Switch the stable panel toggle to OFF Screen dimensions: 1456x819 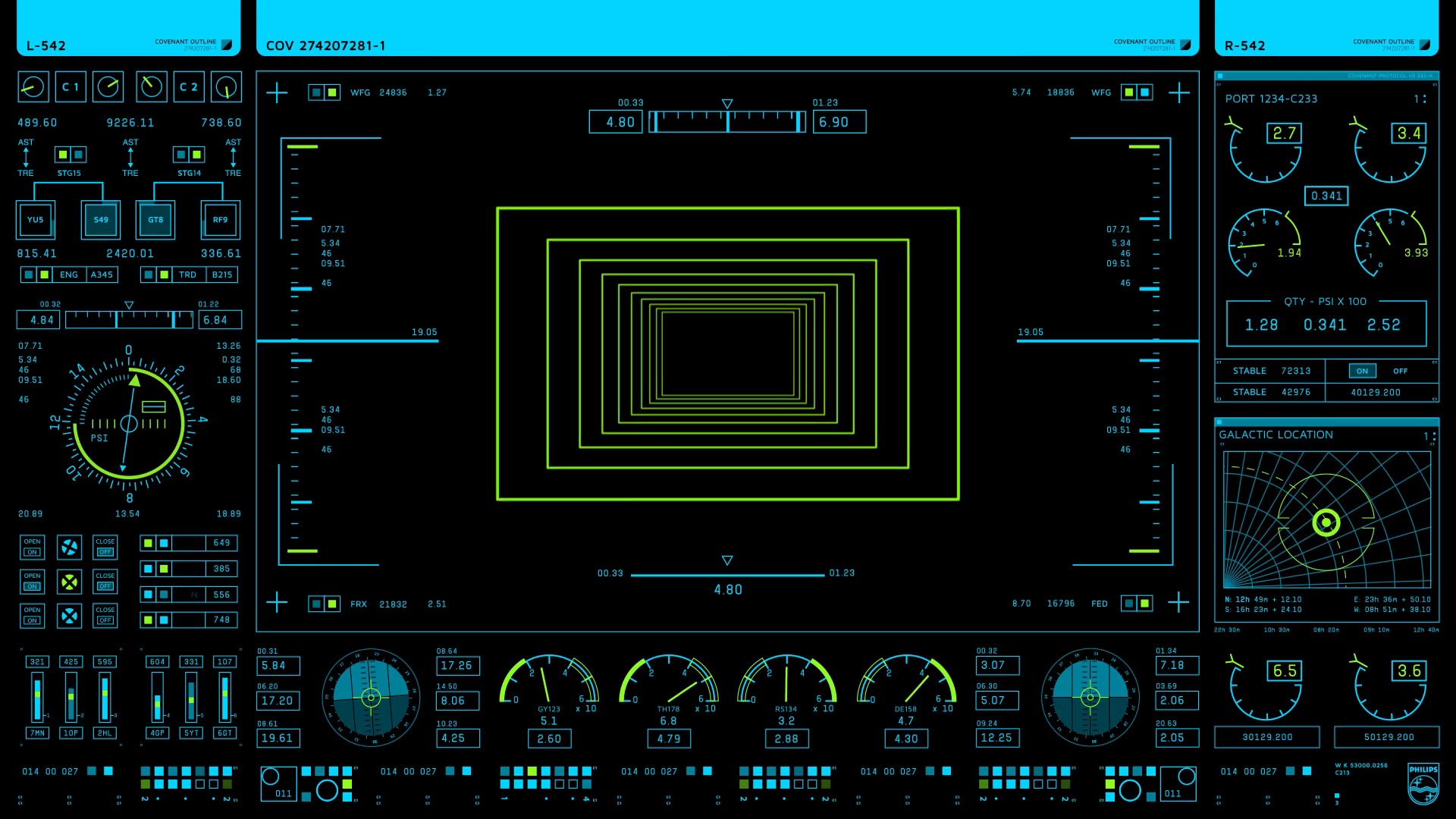(x=1400, y=371)
